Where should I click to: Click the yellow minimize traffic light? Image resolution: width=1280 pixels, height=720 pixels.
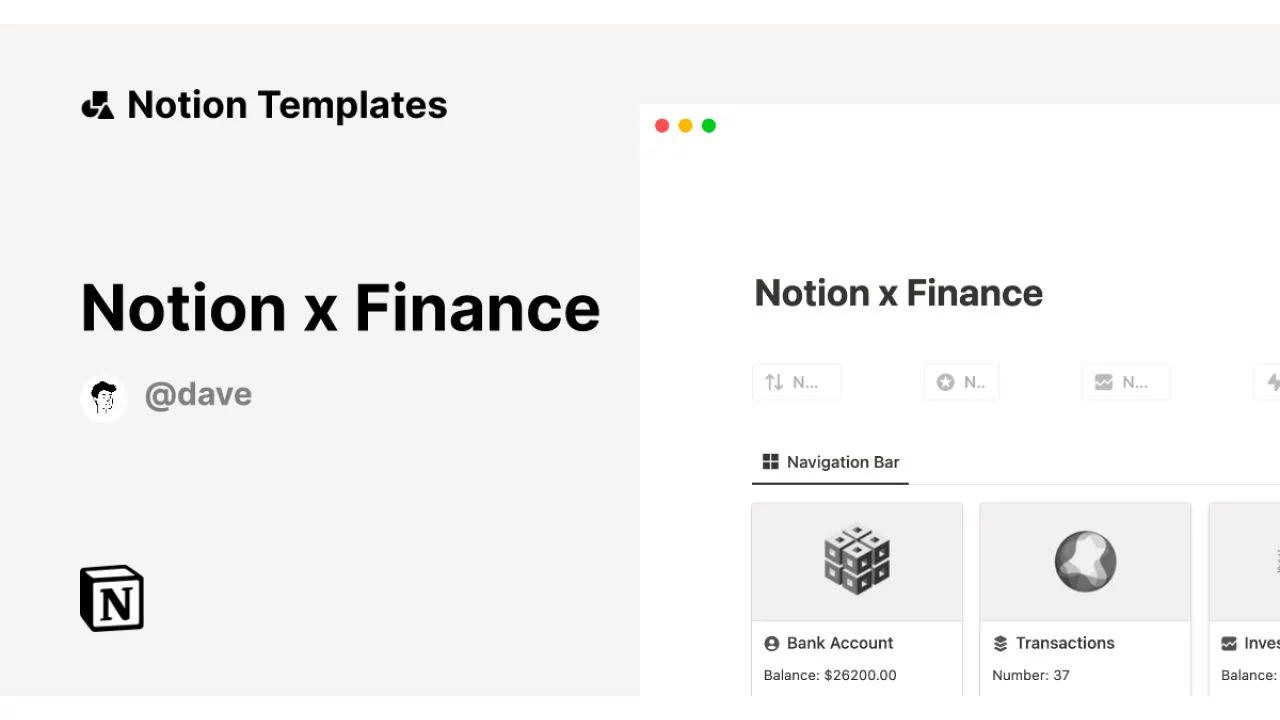click(x=685, y=125)
